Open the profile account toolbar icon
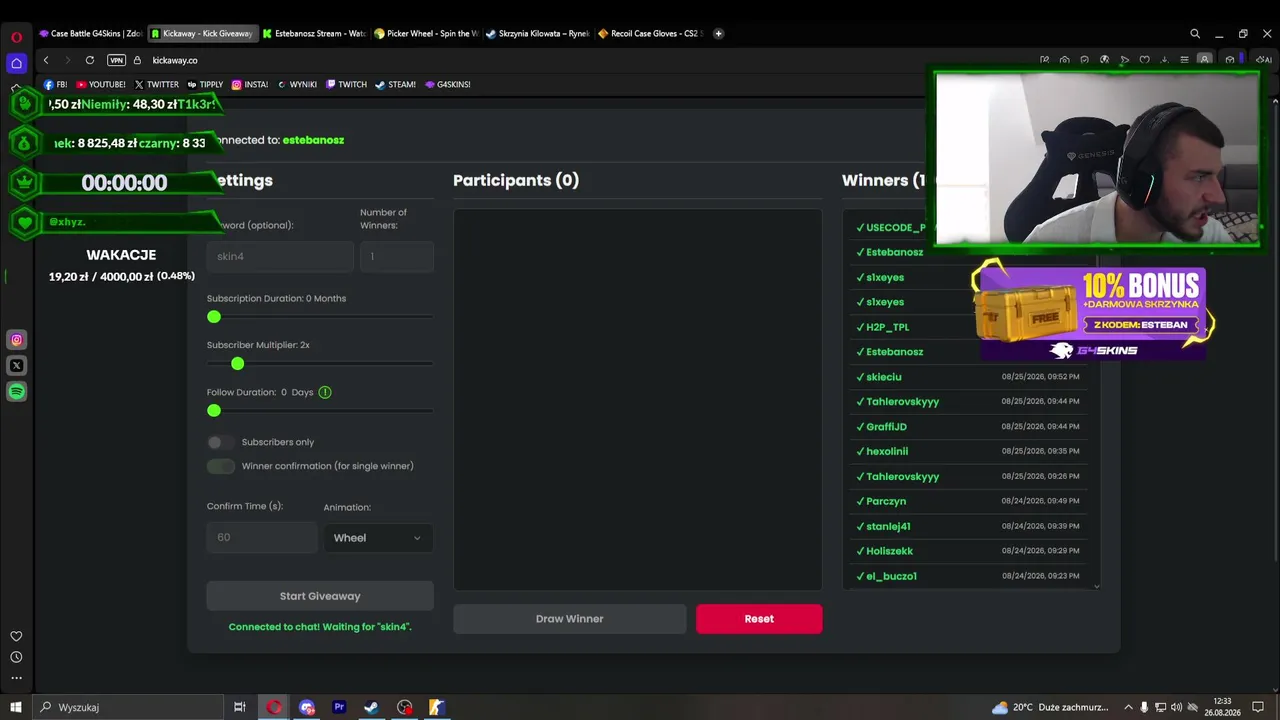 point(1204,60)
